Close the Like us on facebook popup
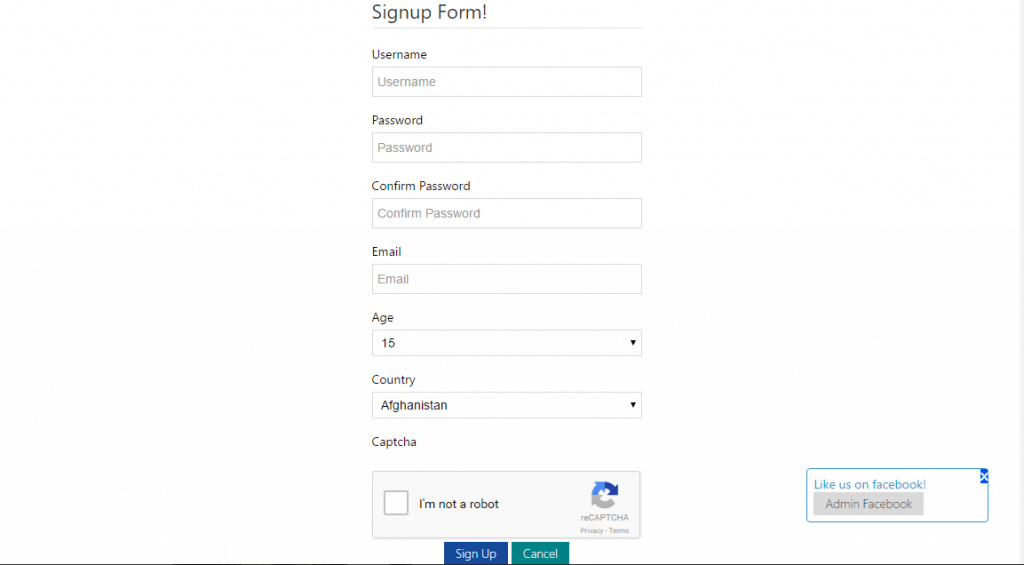1024x565 pixels. tap(984, 477)
